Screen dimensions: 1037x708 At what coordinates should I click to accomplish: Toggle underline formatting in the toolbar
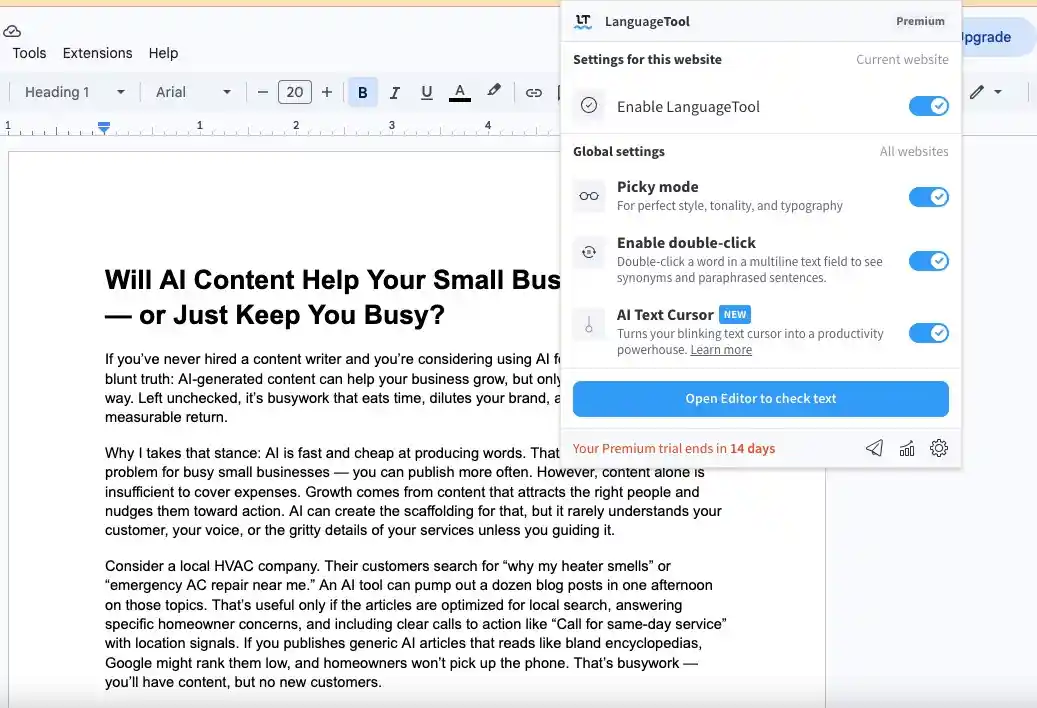coord(427,93)
